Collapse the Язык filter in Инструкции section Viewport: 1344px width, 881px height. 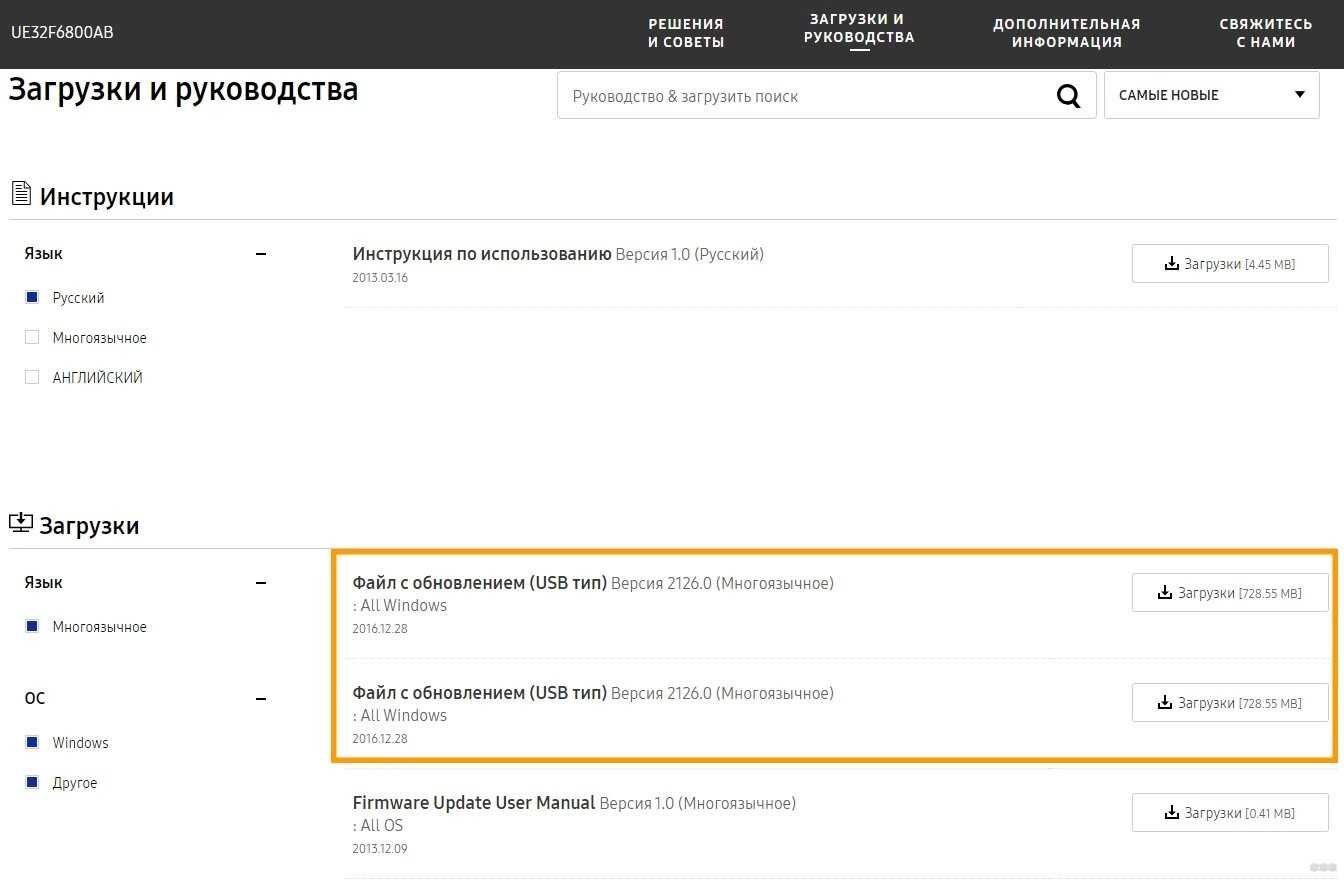click(261, 254)
